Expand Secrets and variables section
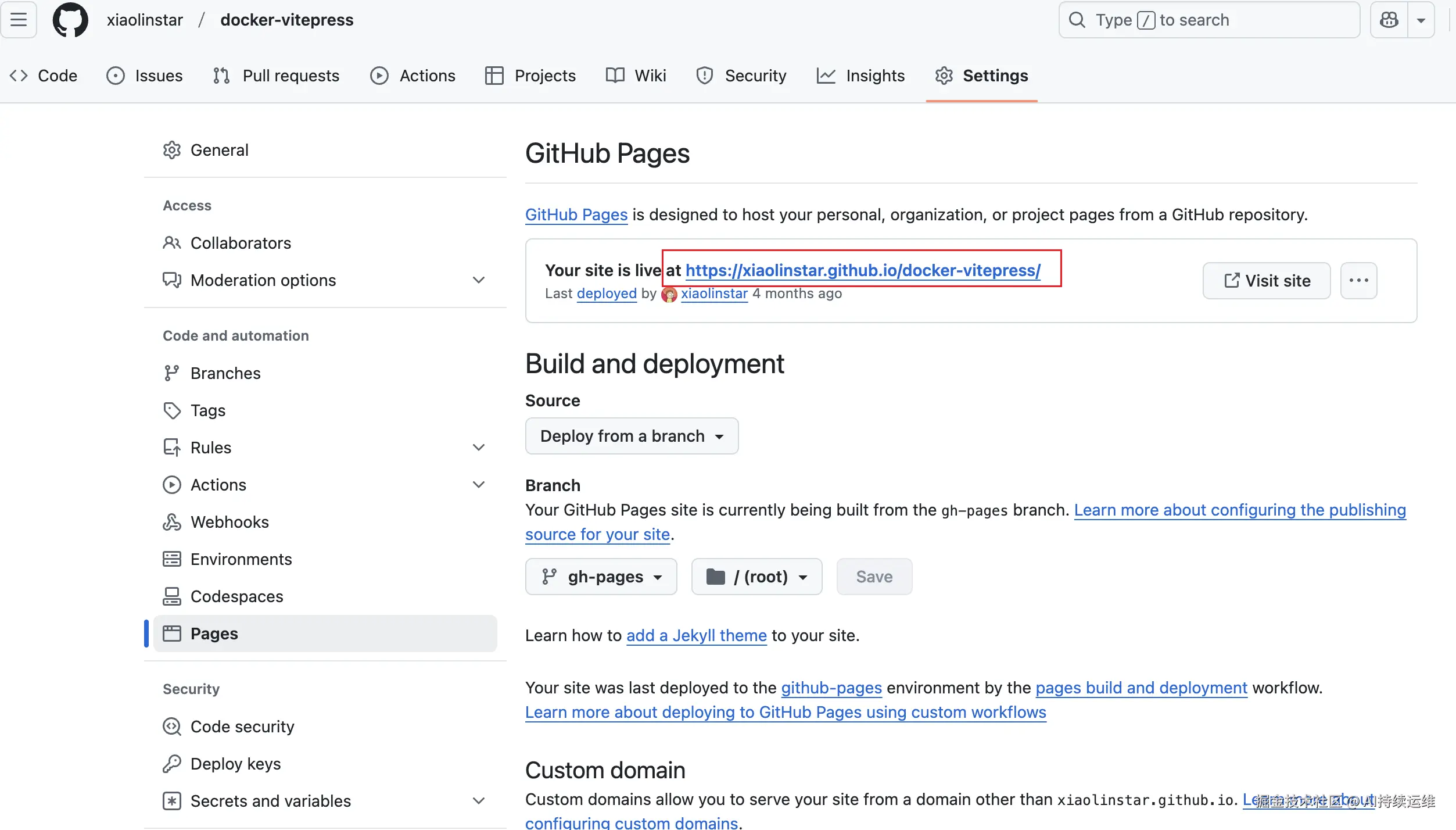 [478, 801]
